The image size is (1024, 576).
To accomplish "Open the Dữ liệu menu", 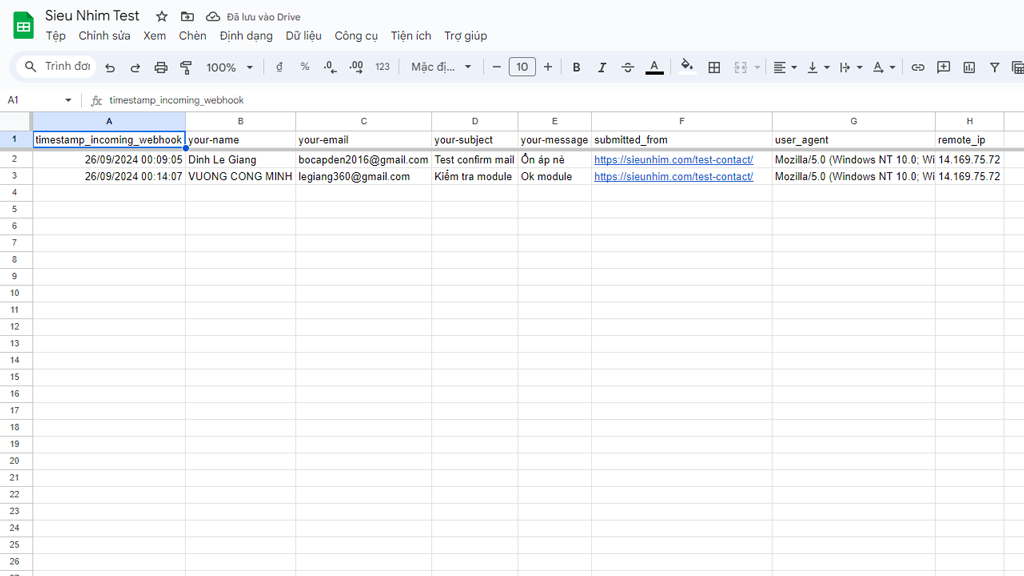I will pyautogui.click(x=303, y=36).
